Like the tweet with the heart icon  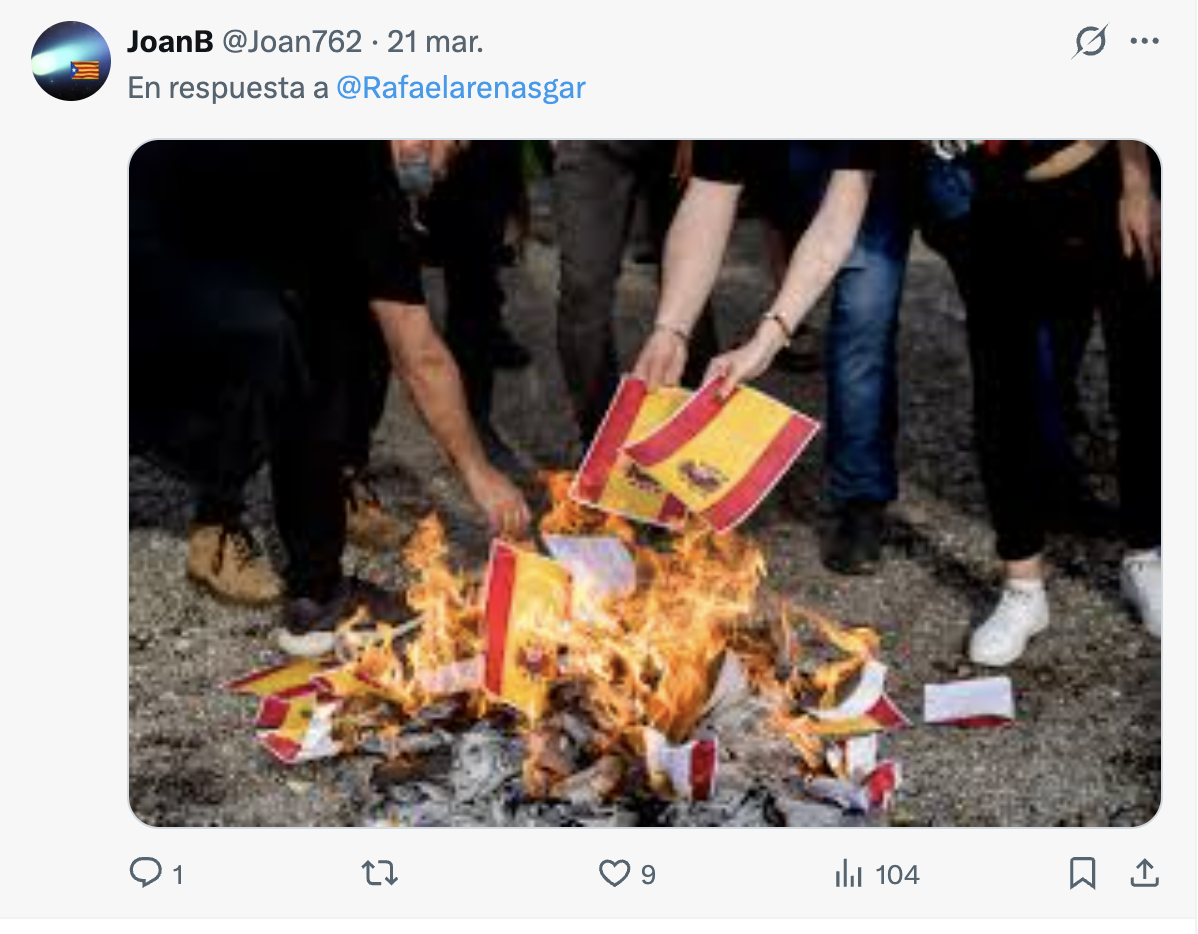click(614, 873)
